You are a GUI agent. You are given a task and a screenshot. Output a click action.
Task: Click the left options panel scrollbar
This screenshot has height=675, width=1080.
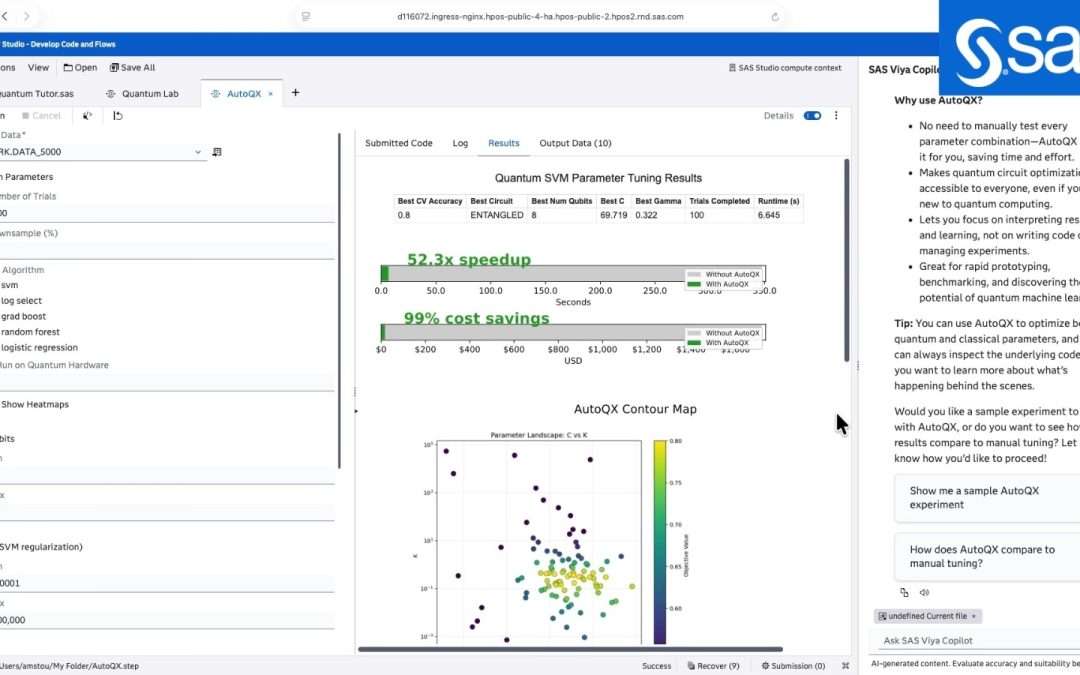point(339,301)
